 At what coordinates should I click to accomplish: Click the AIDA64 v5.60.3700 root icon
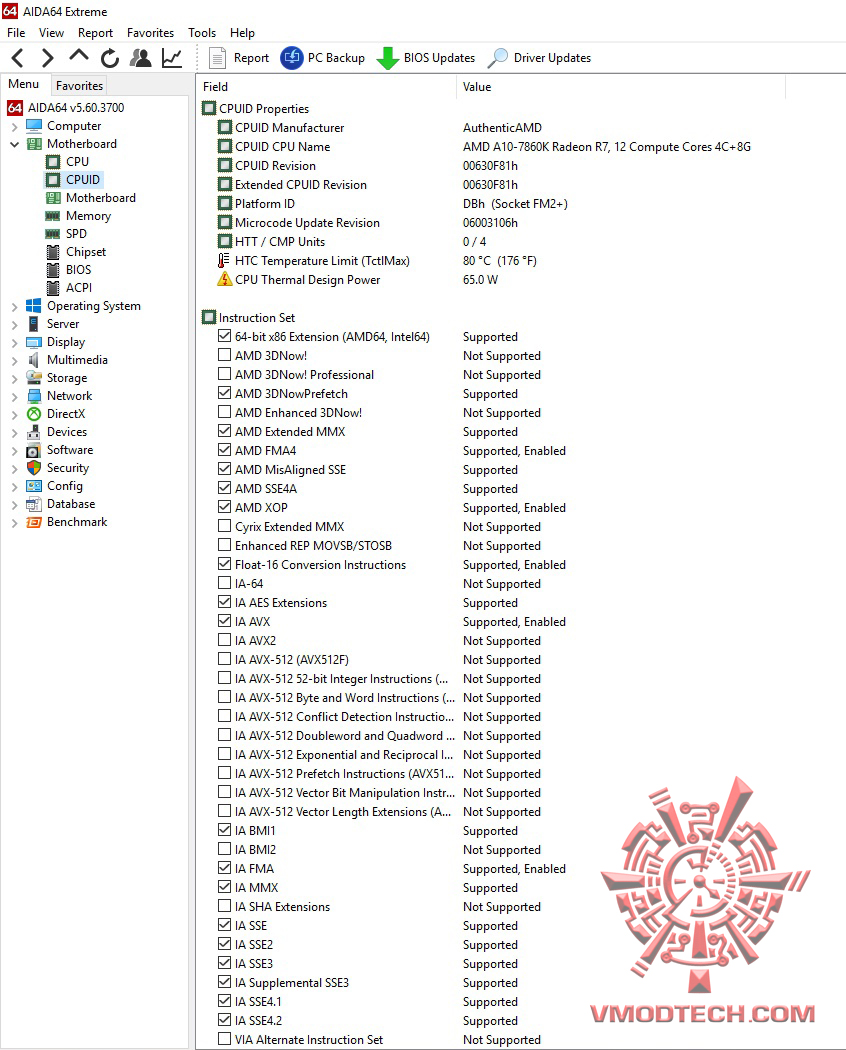[x=15, y=108]
